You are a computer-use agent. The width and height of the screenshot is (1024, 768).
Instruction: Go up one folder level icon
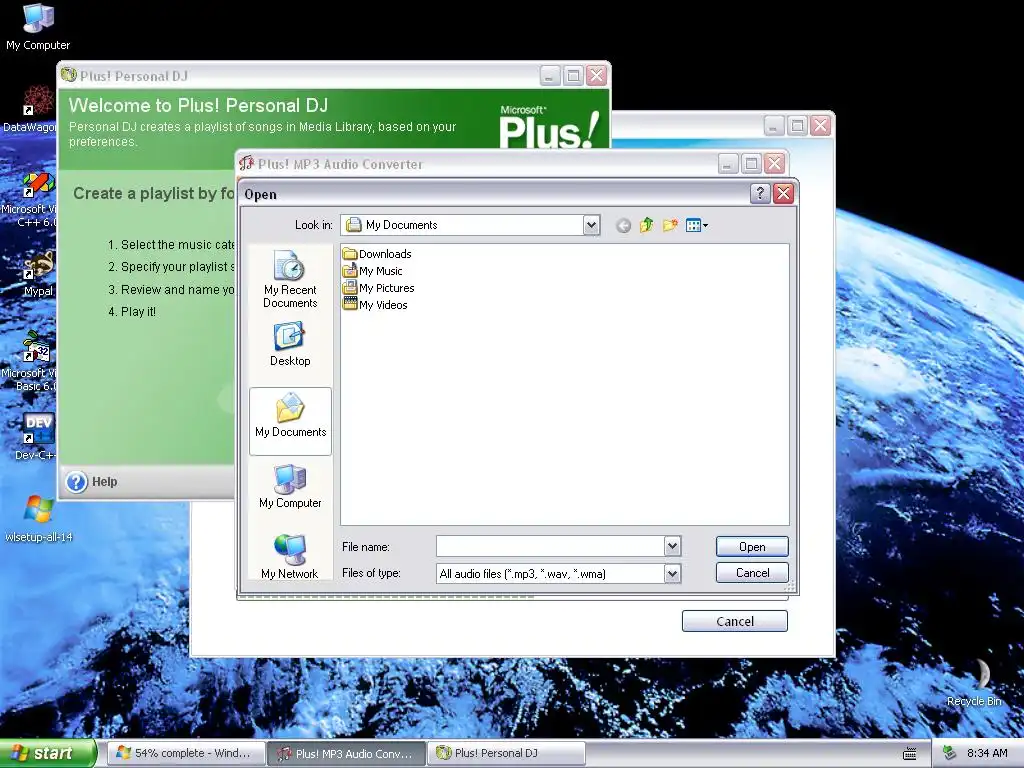647,225
